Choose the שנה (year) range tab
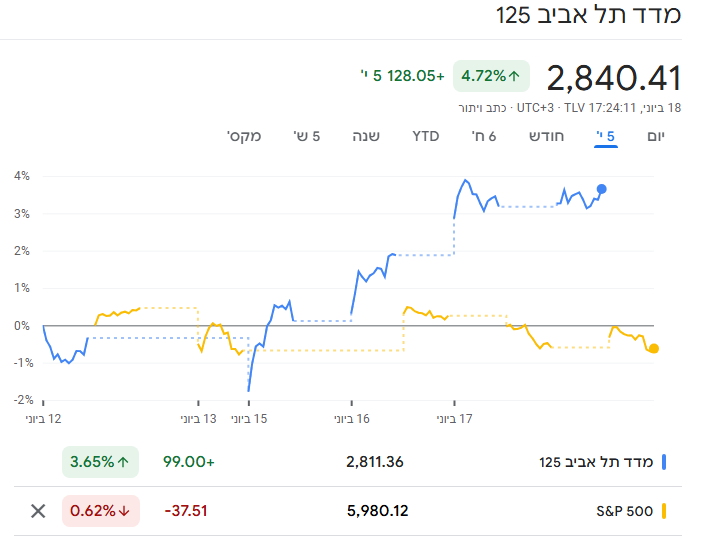Screen dimensions: 707x538 [x=366, y=136]
